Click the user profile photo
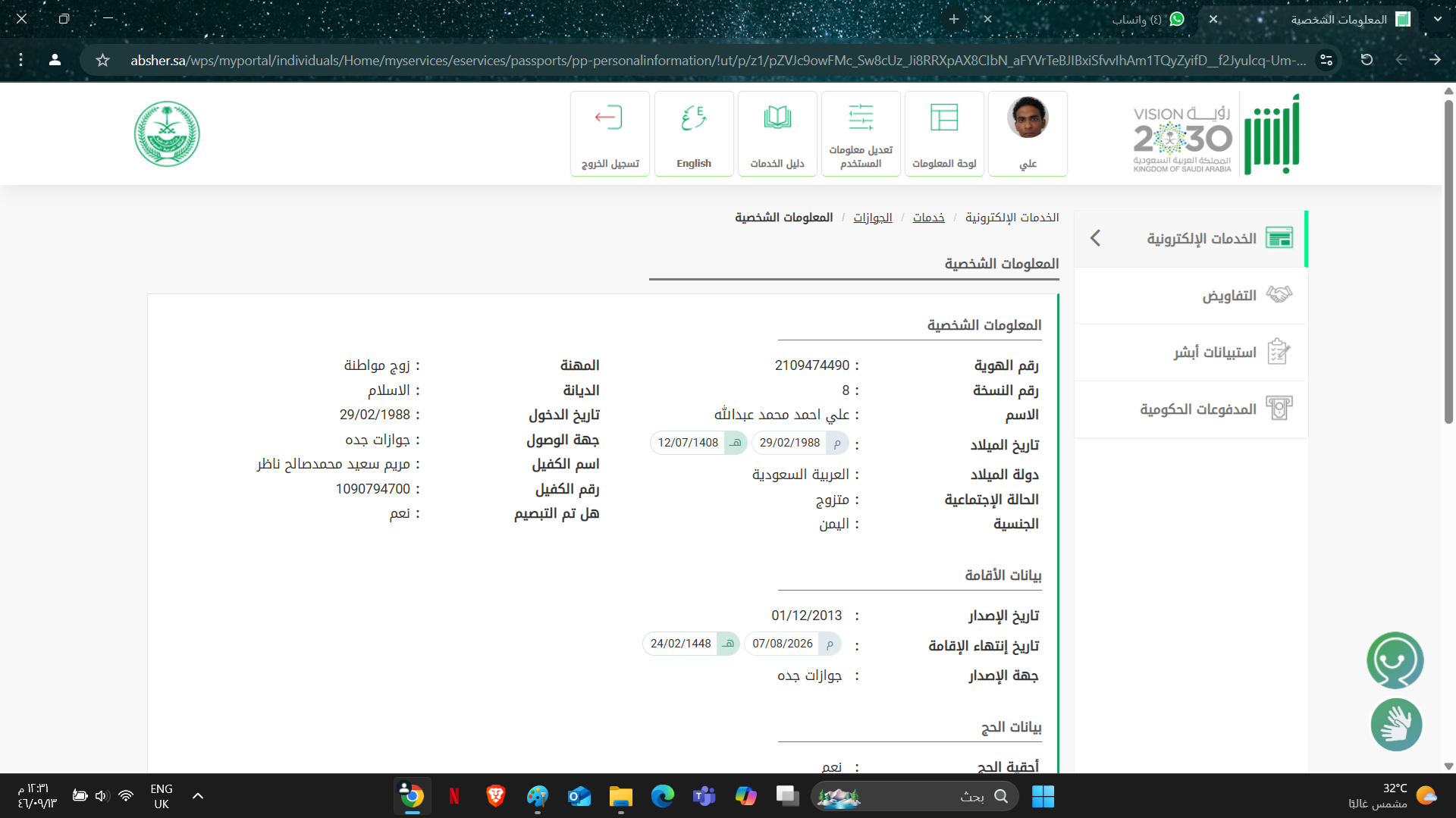Screen dimensions: 1456x818 pos(1028,118)
